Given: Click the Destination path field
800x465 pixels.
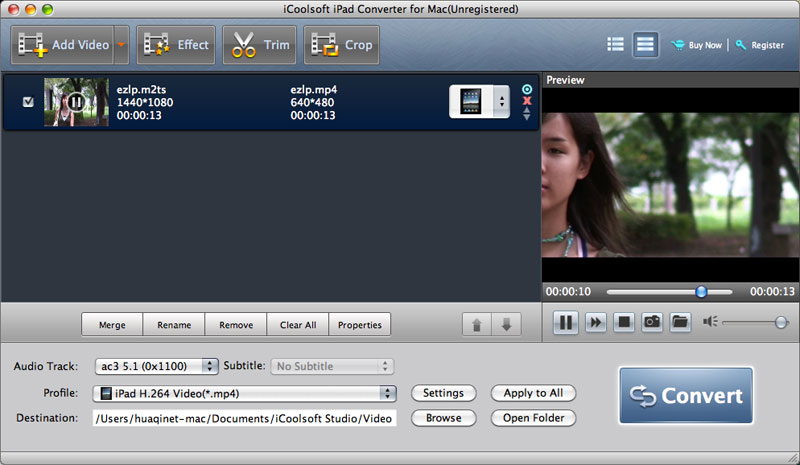Looking at the screenshot, I should (x=245, y=418).
